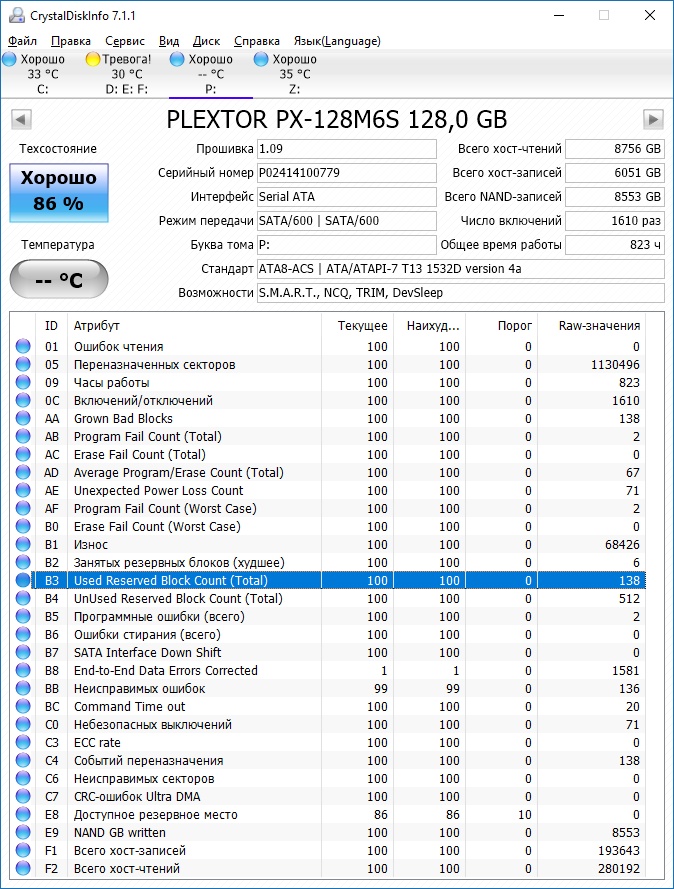Click the Хорошо 86 % health status button
This screenshot has height=889, width=674.
pyautogui.click(x=59, y=192)
